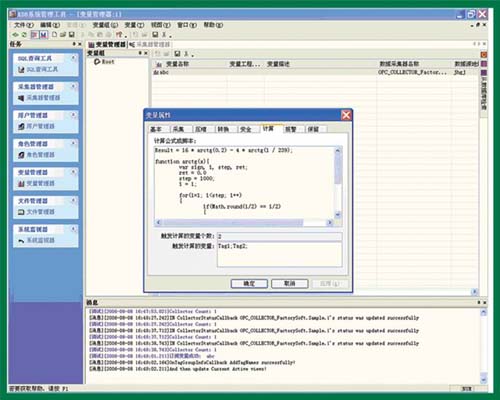Image resolution: width=500 pixels, height=400 pixels.
Task: Click the open folder toolbar icon
Action: (x=63, y=34)
